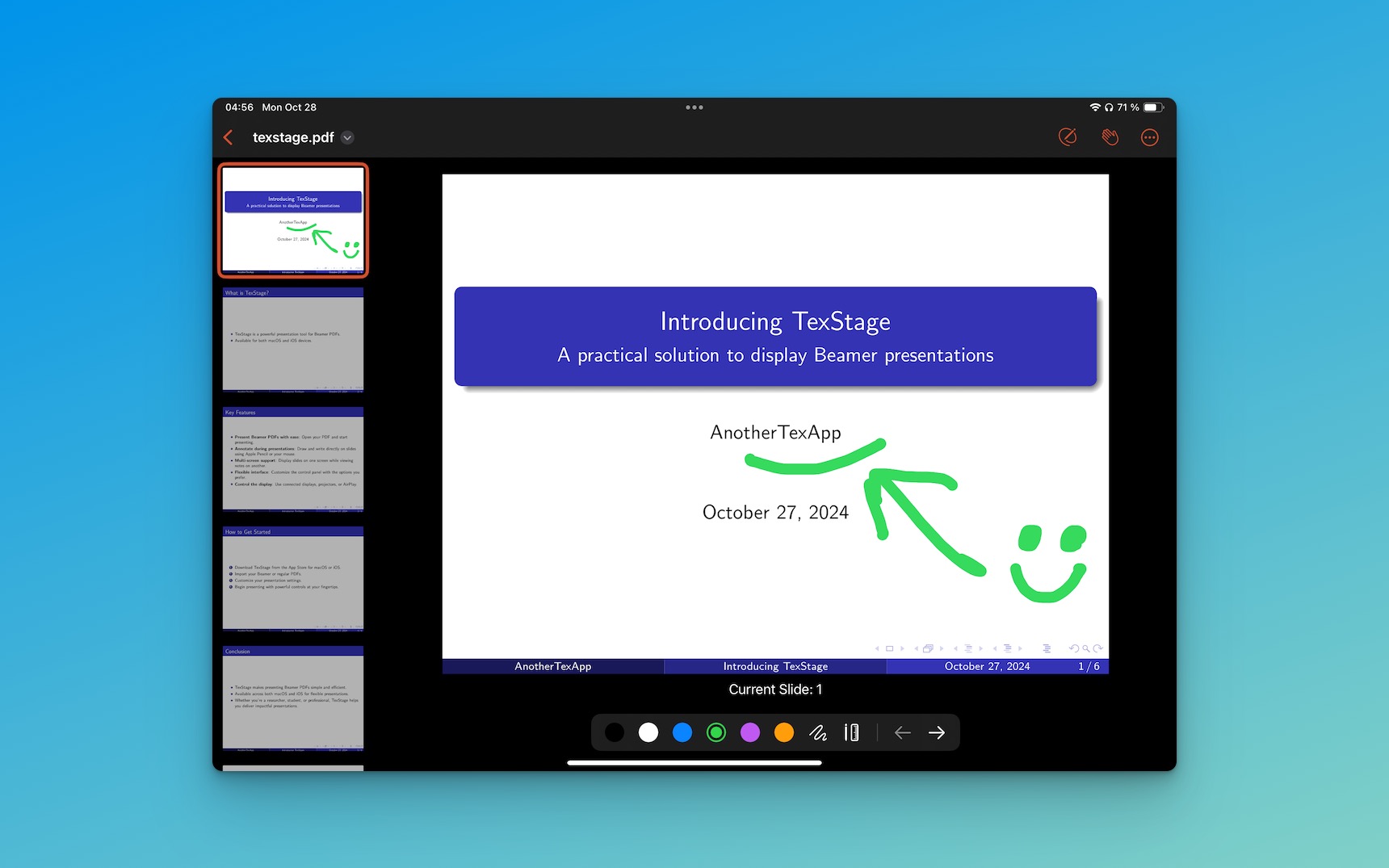Image resolution: width=1389 pixels, height=868 pixels.
Task: Expand the overlay navigation on the slide footer
Action: pos(1047,648)
